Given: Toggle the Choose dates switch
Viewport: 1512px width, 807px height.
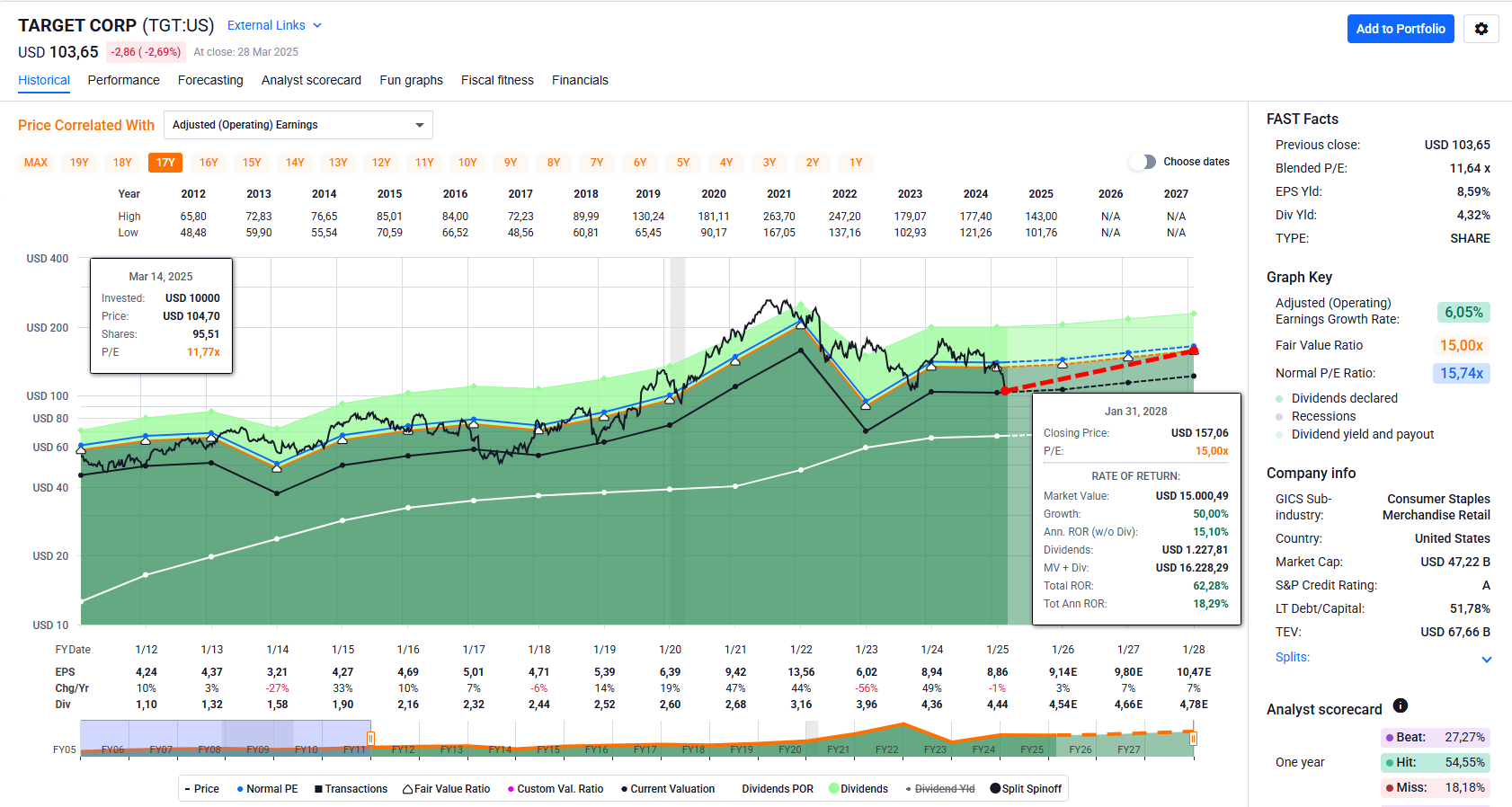Looking at the screenshot, I should pos(1143,162).
